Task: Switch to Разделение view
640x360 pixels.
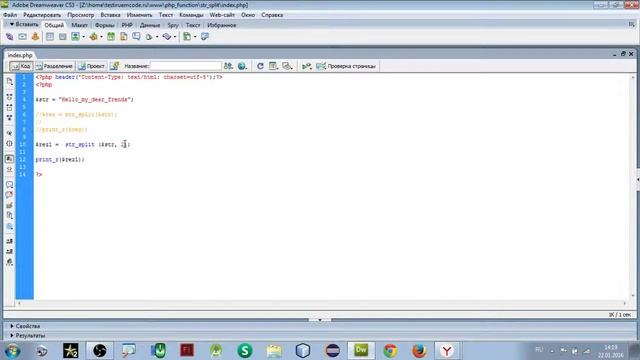Action: [x=54, y=66]
